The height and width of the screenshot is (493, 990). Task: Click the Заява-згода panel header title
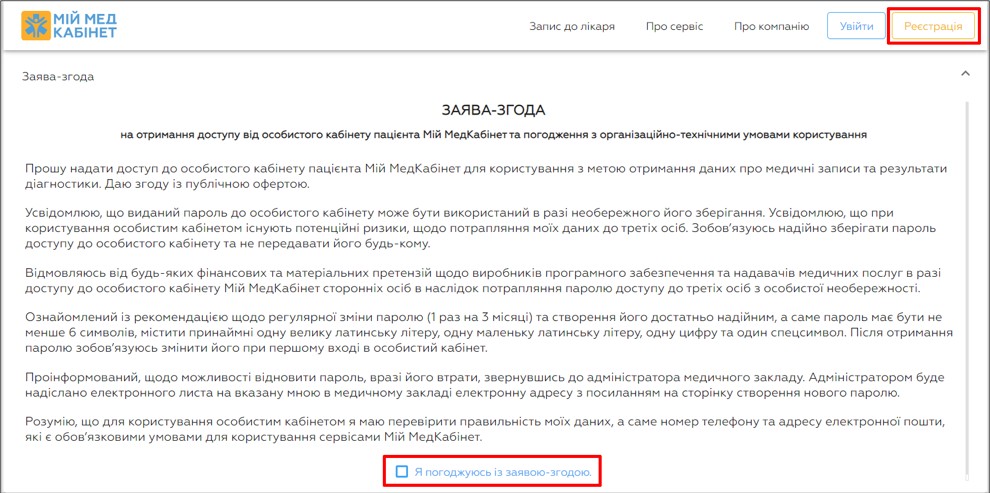tap(58, 76)
